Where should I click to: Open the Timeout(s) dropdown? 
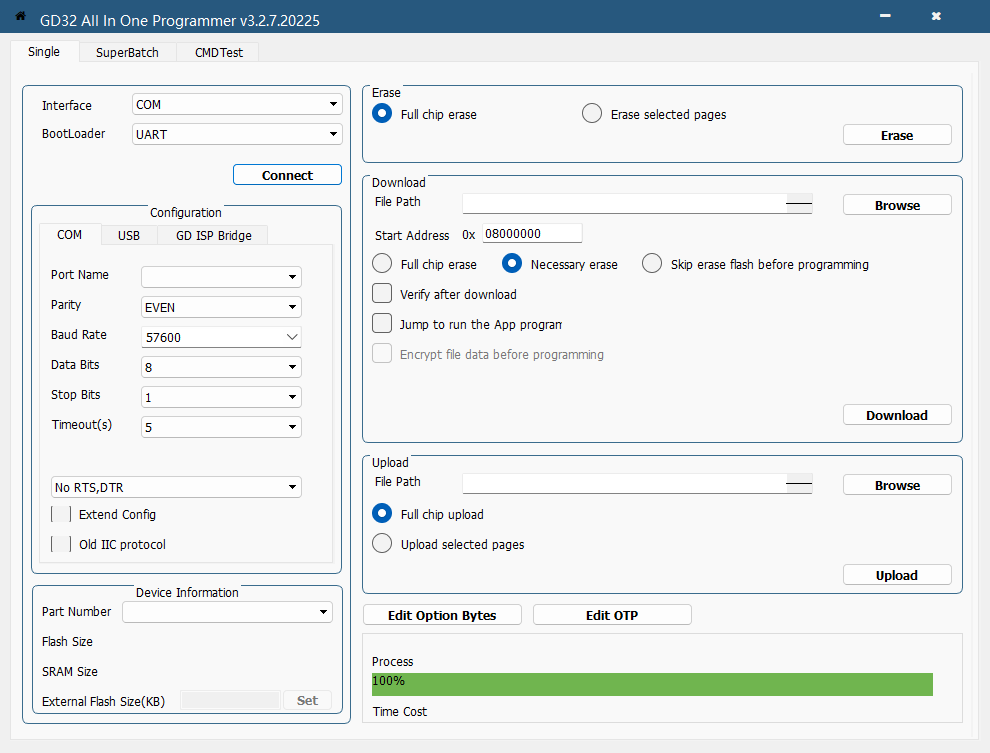[x=221, y=427]
